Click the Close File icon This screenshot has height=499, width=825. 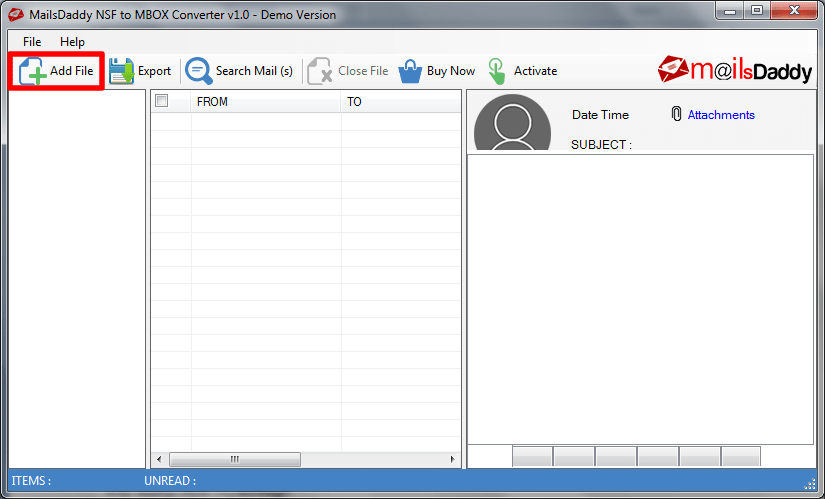click(319, 71)
